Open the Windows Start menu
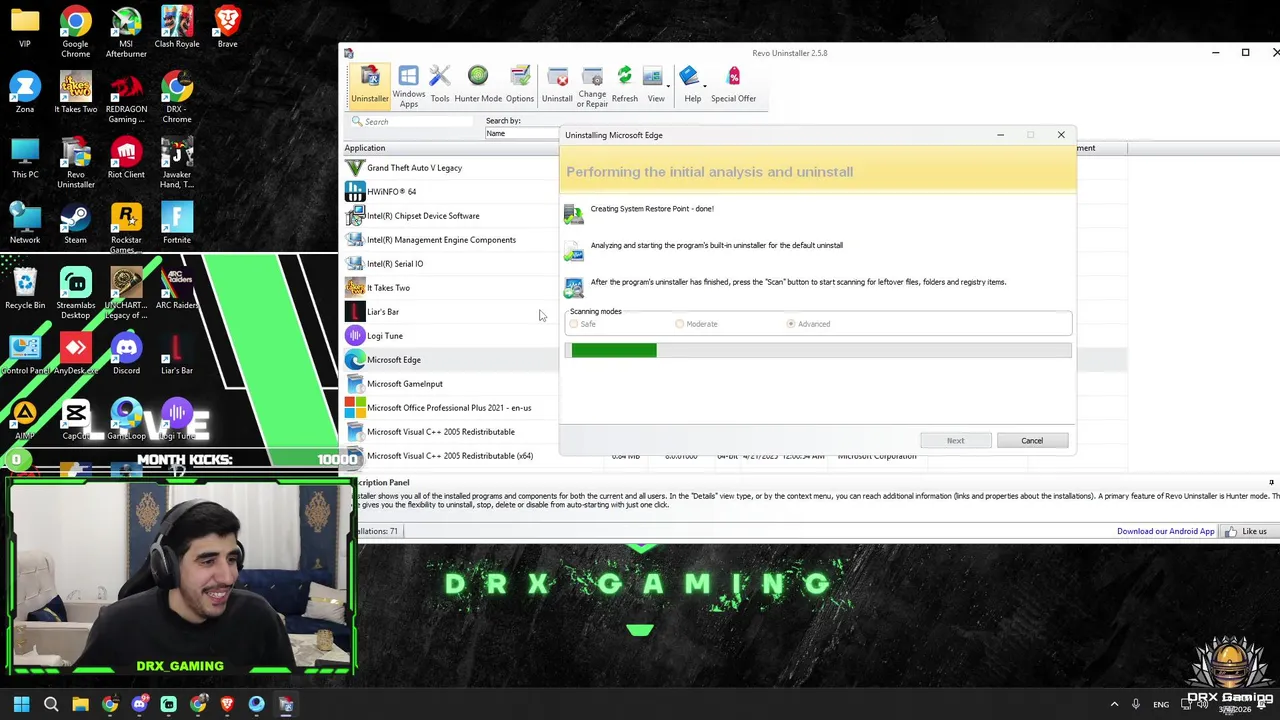 click(x=21, y=705)
